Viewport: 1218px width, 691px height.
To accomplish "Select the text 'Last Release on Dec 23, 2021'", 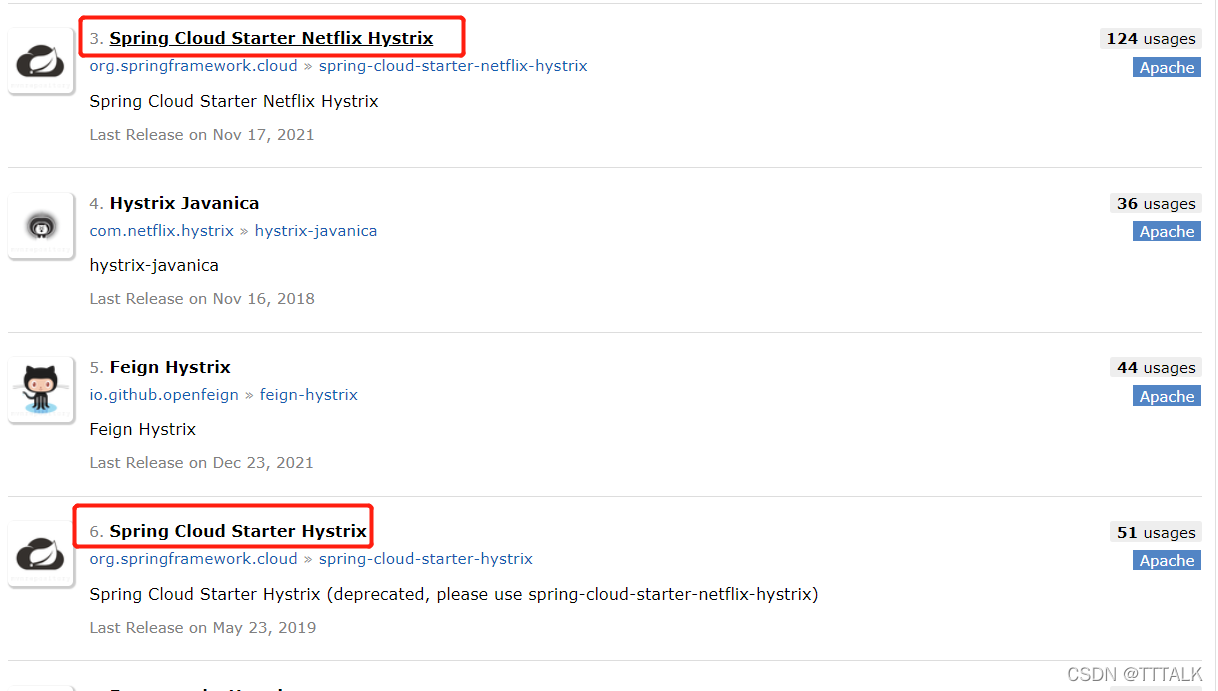I will pyautogui.click(x=202, y=463).
